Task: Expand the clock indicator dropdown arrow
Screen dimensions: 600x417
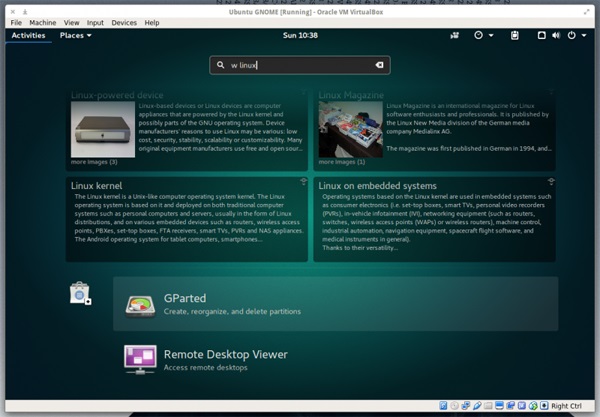Action: pyautogui.click(x=491, y=35)
